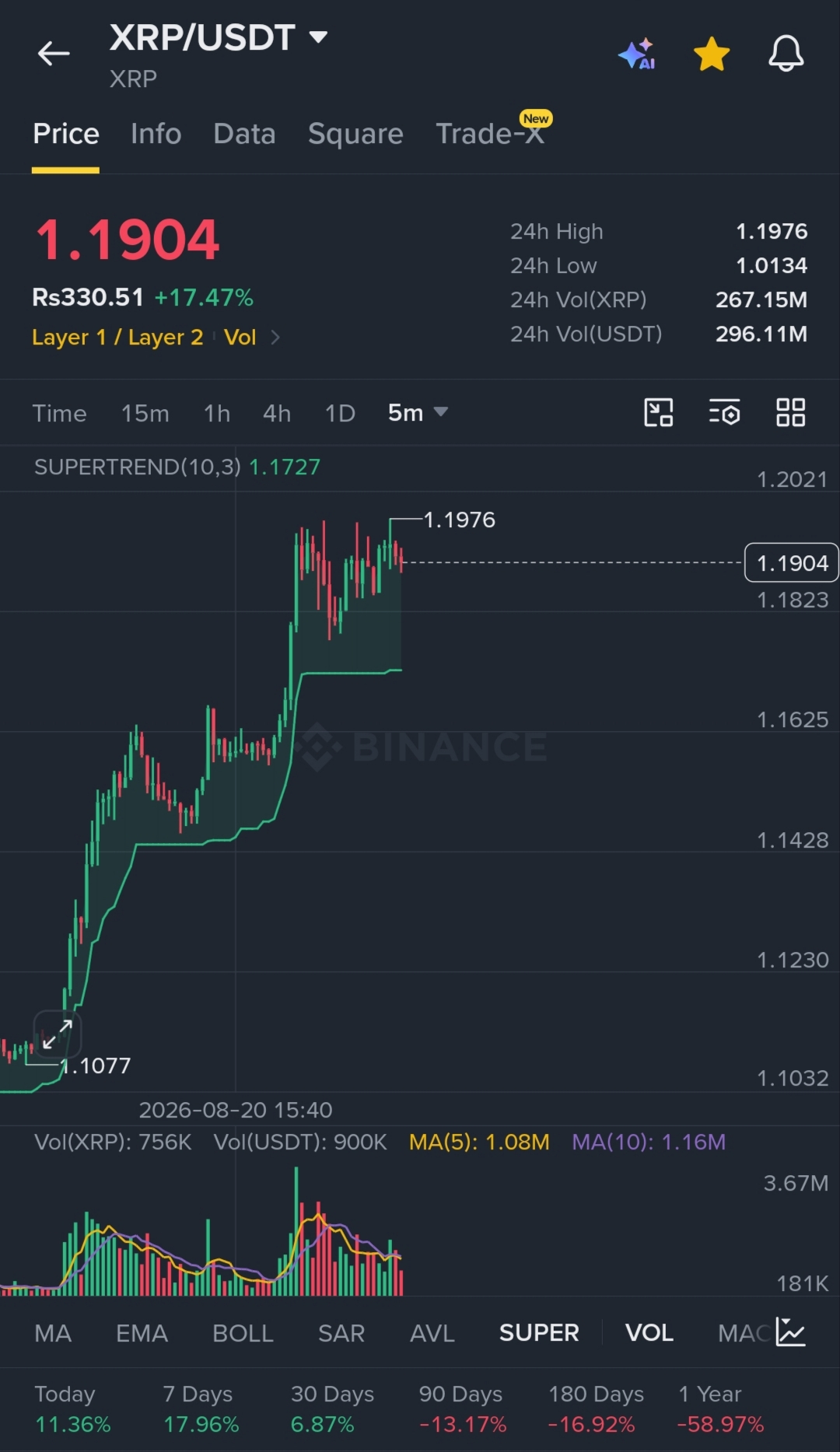Tap the 180 Days -16.92% performance
840x1452 pixels.
tap(596, 1408)
